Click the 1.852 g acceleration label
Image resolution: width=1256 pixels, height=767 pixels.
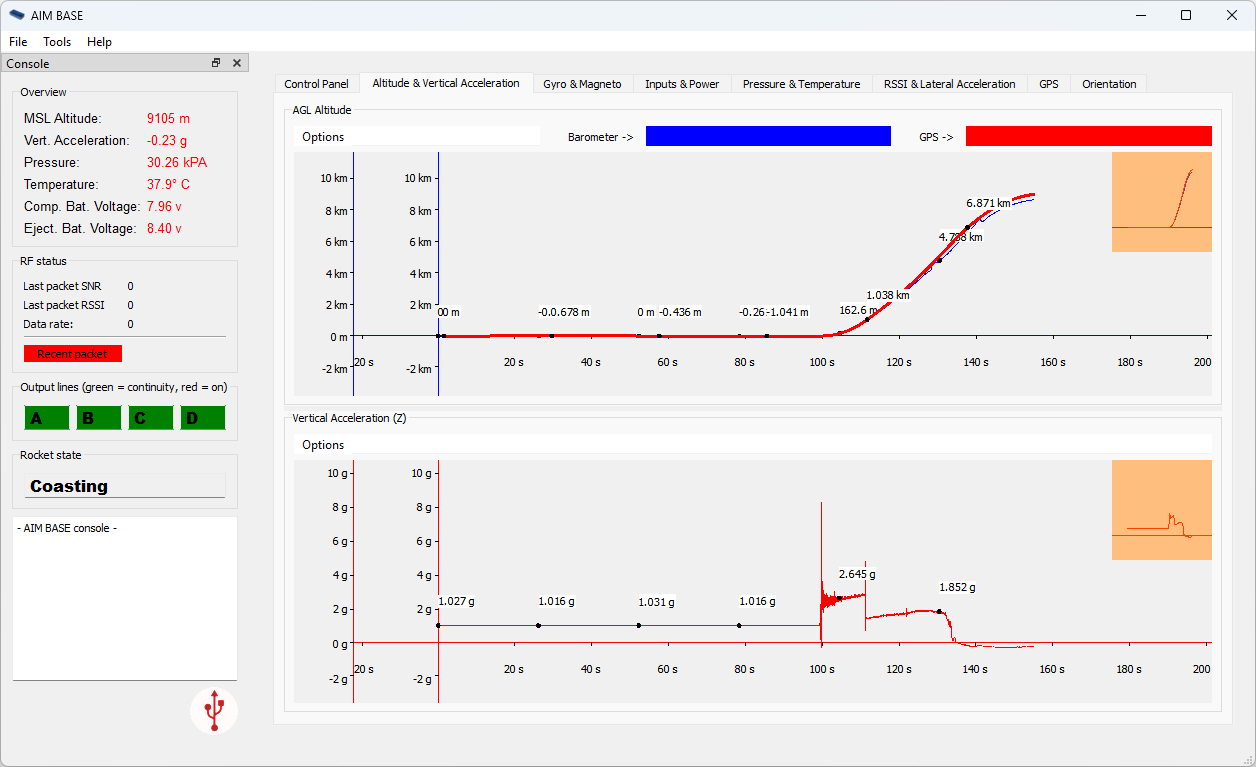[957, 587]
